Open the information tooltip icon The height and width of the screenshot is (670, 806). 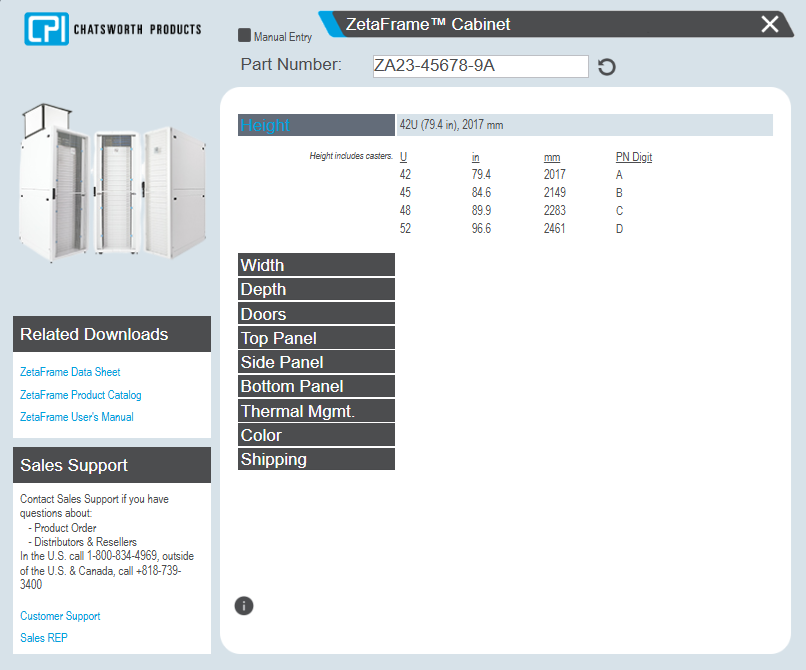(243, 605)
